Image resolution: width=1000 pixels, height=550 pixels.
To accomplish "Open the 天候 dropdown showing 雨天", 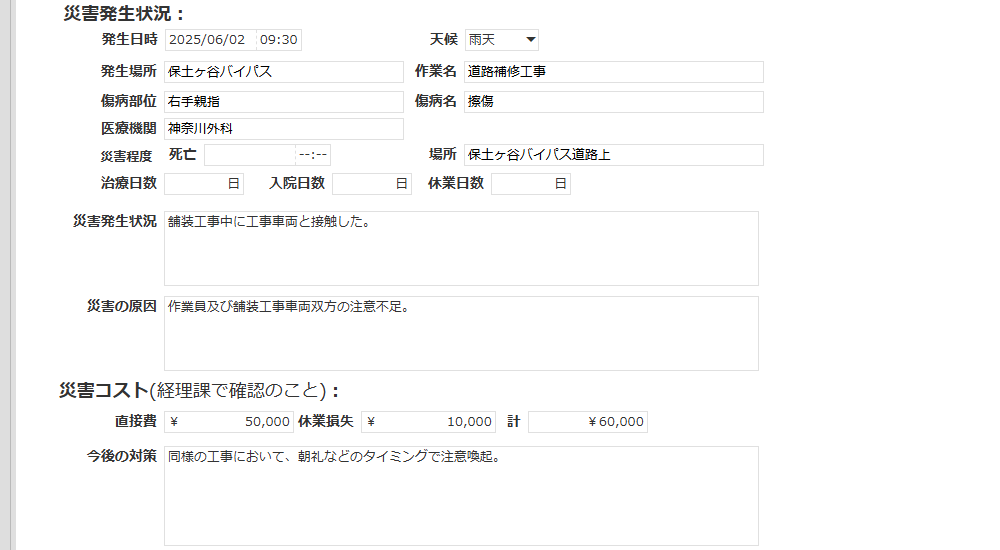I will tap(502, 40).
